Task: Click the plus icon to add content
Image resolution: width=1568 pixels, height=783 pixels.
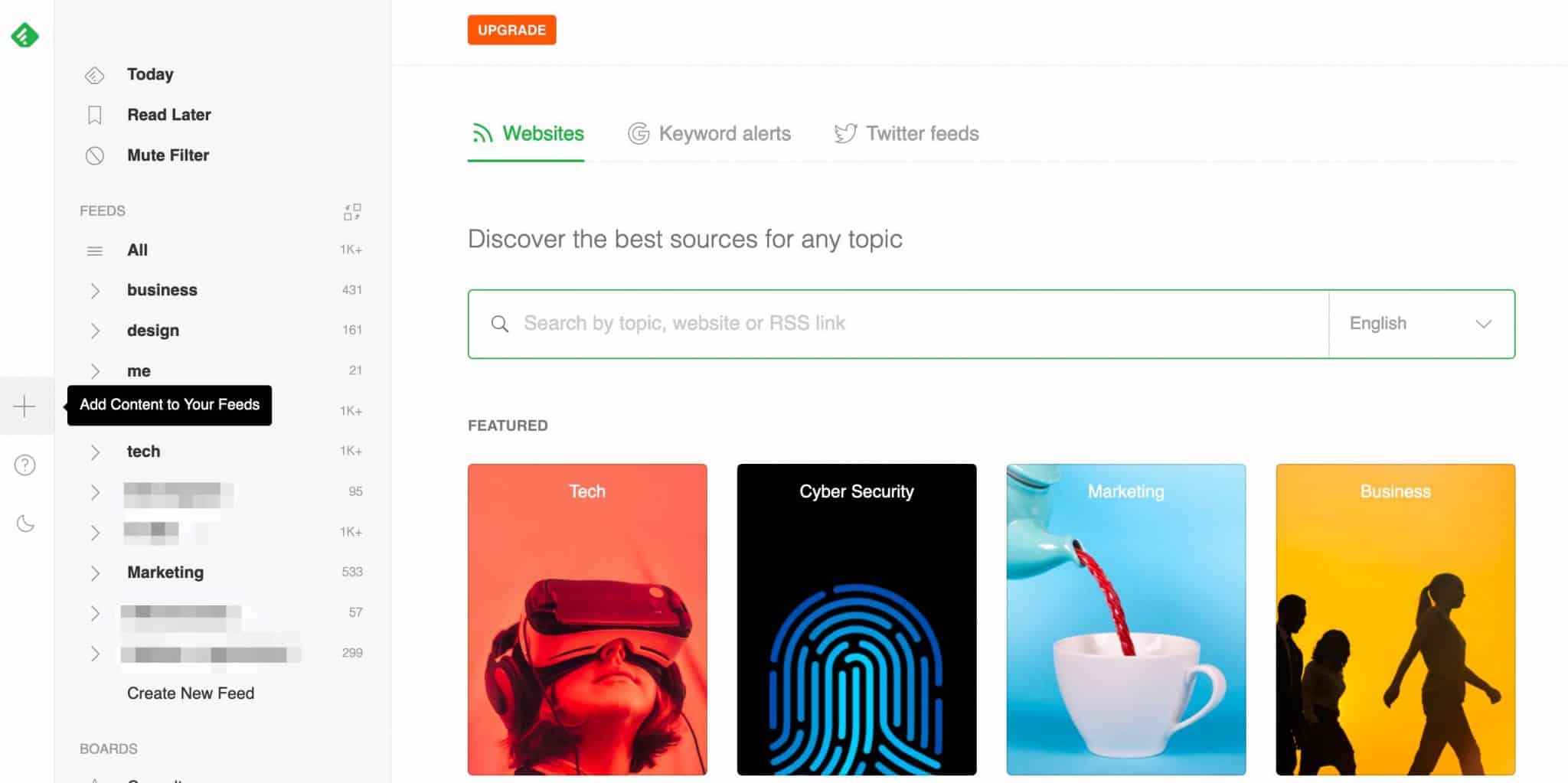Action: point(24,406)
